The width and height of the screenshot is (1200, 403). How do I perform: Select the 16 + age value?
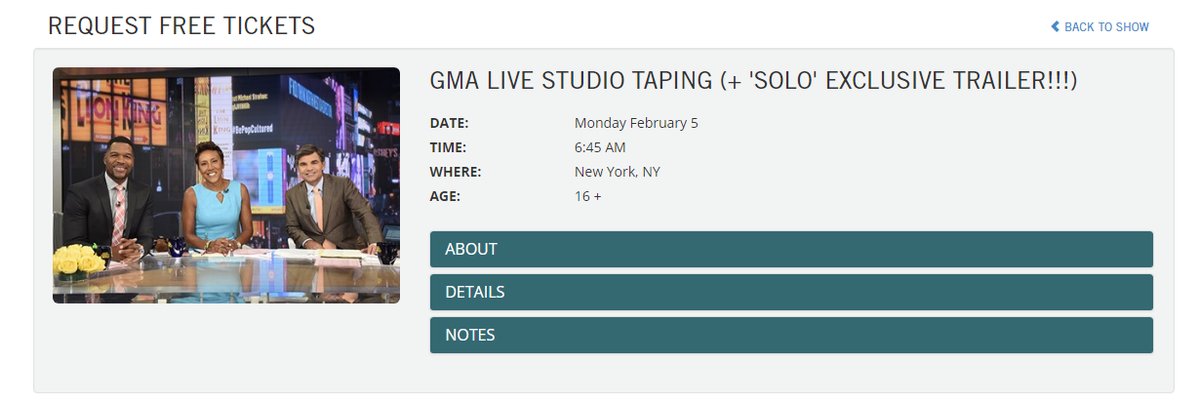click(x=588, y=196)
